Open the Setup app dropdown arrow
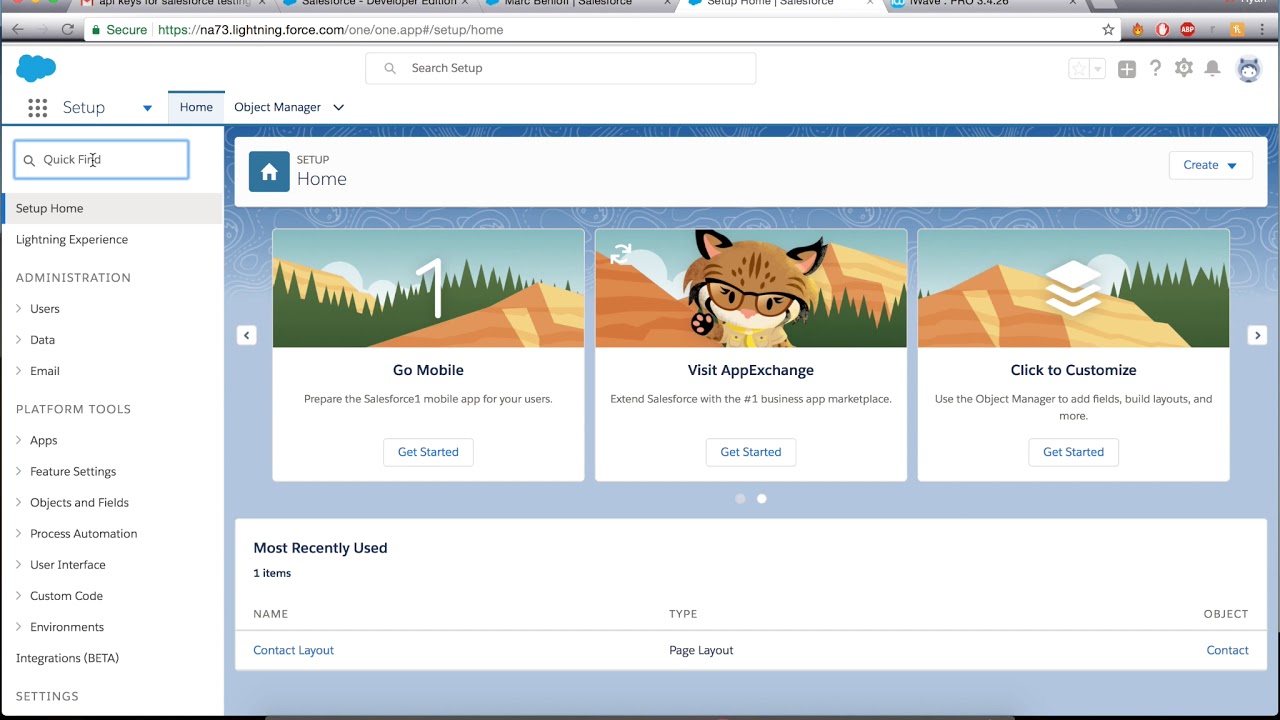Screen dimensions: 1280x720 (x=147, y=108)
